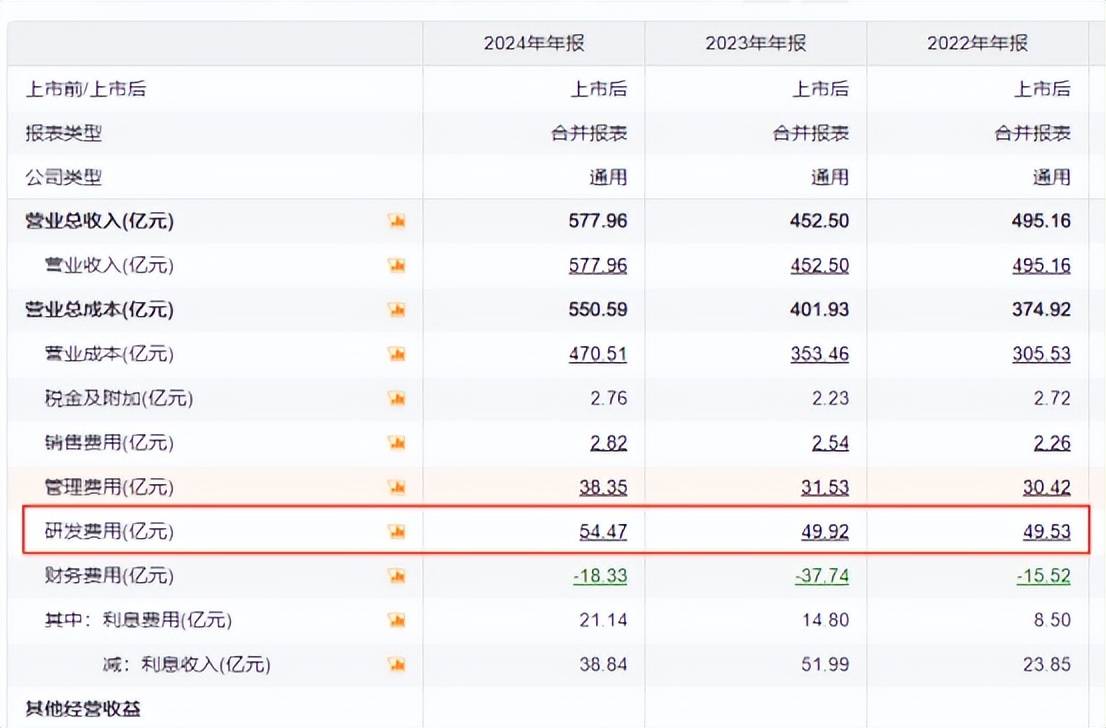Image resolution: width=1106 pixels, height=728 pixels.
Task: Click the 577.96 underlined 营业收入 value
Action: tap(598, 266)
